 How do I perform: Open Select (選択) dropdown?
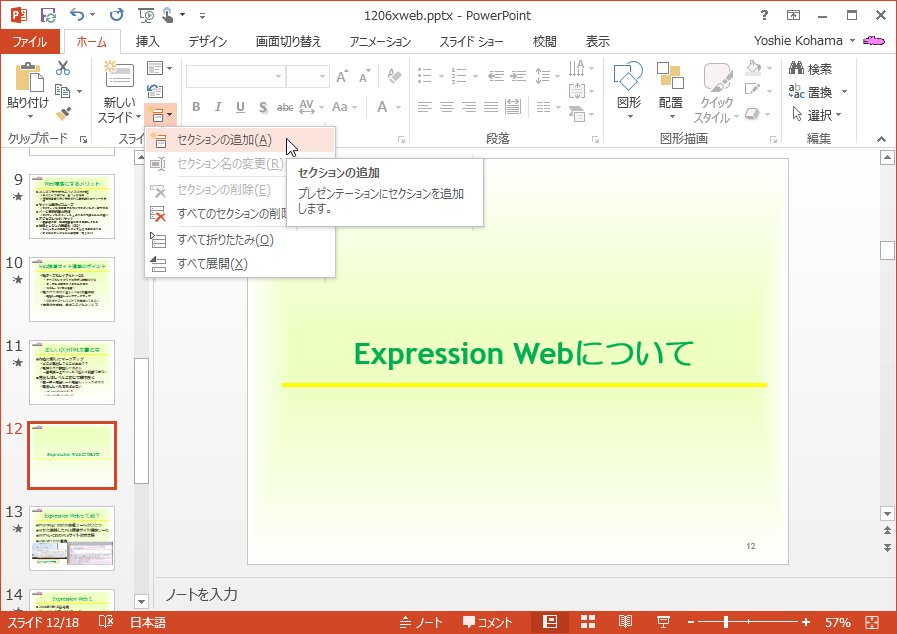pyautogui.click(x=817, y=115)
